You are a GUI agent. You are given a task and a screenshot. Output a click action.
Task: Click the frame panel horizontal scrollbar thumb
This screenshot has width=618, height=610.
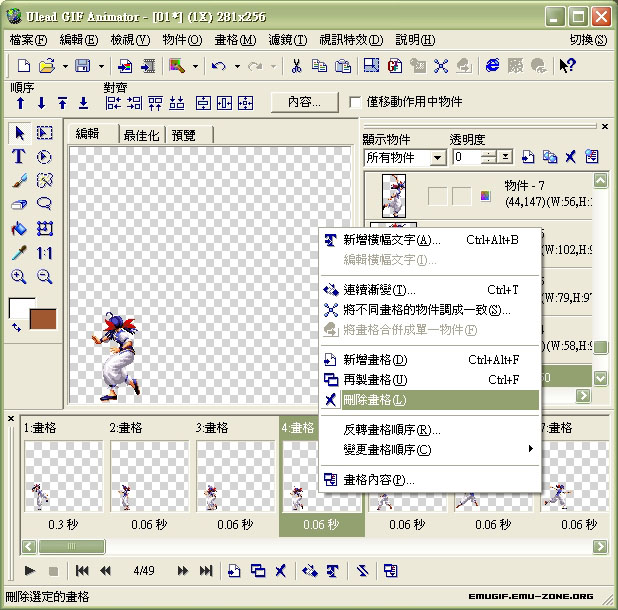pyautogui.click(x=72, y=546)
